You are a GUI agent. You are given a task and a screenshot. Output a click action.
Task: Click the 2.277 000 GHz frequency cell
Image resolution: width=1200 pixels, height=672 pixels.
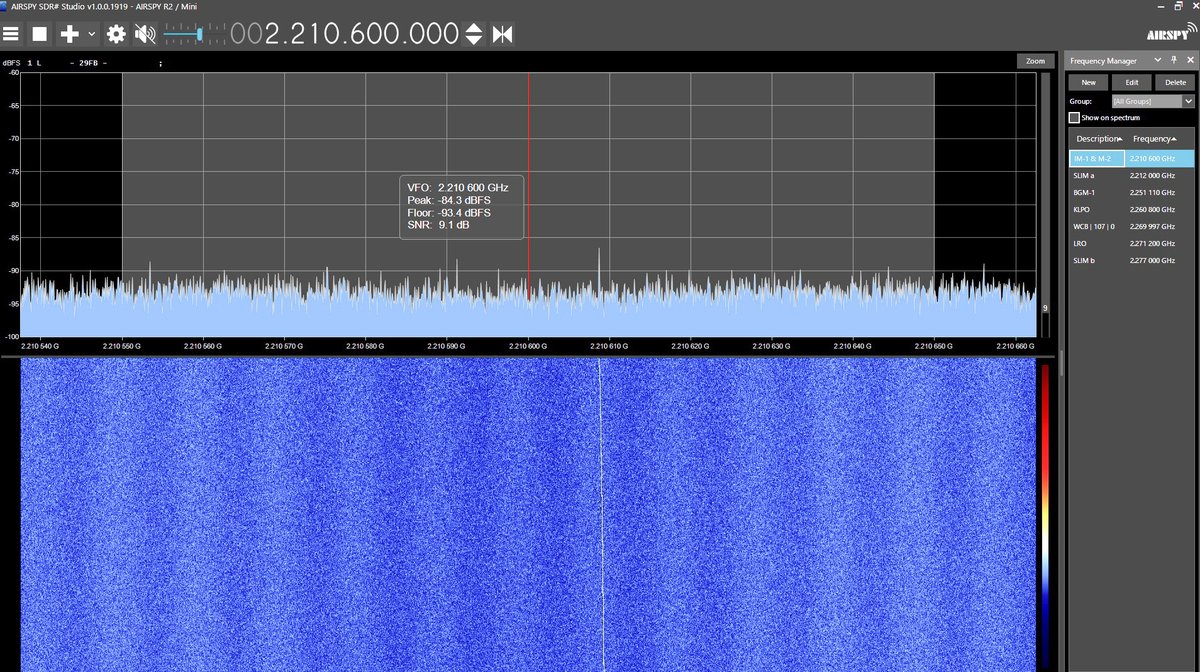1160,260
